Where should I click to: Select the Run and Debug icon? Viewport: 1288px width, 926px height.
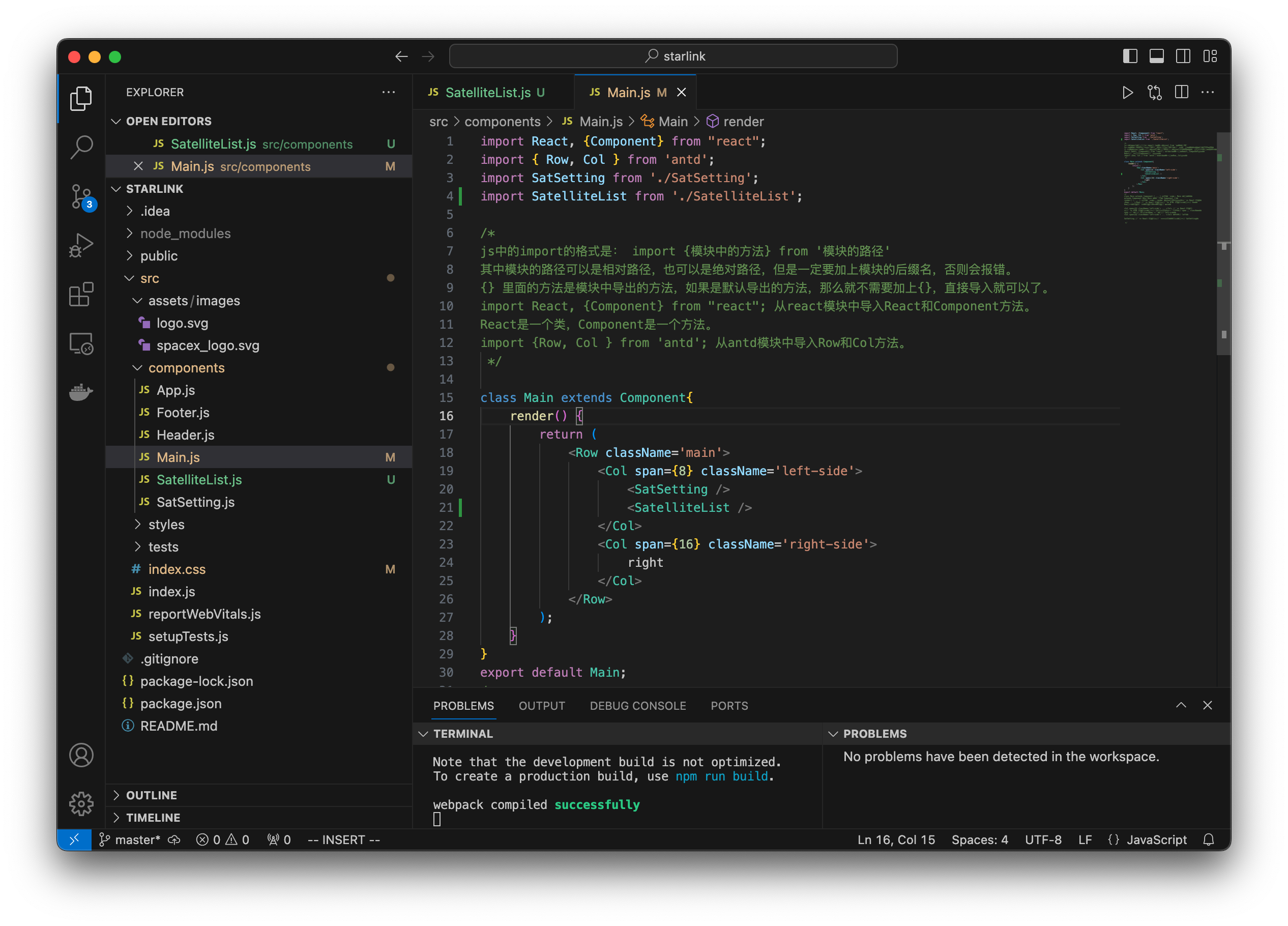[x=81, y=245]
